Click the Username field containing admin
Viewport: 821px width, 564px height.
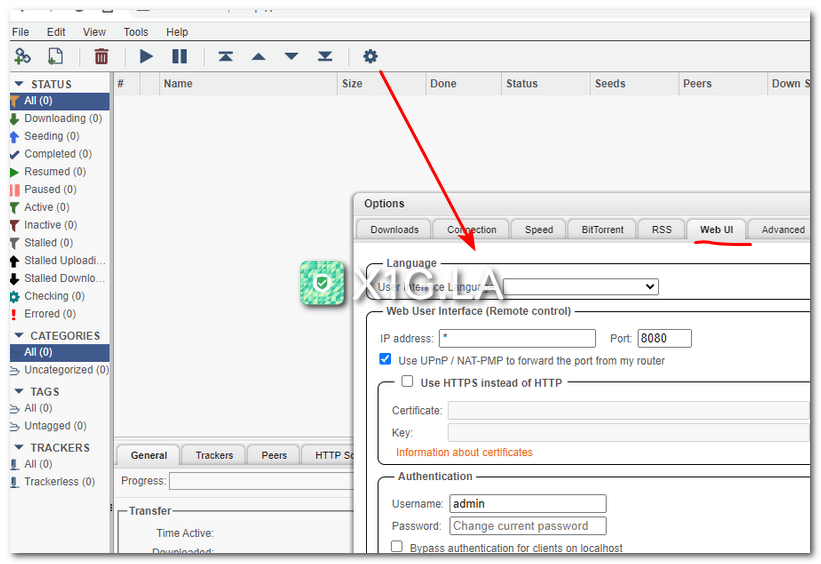528,504
